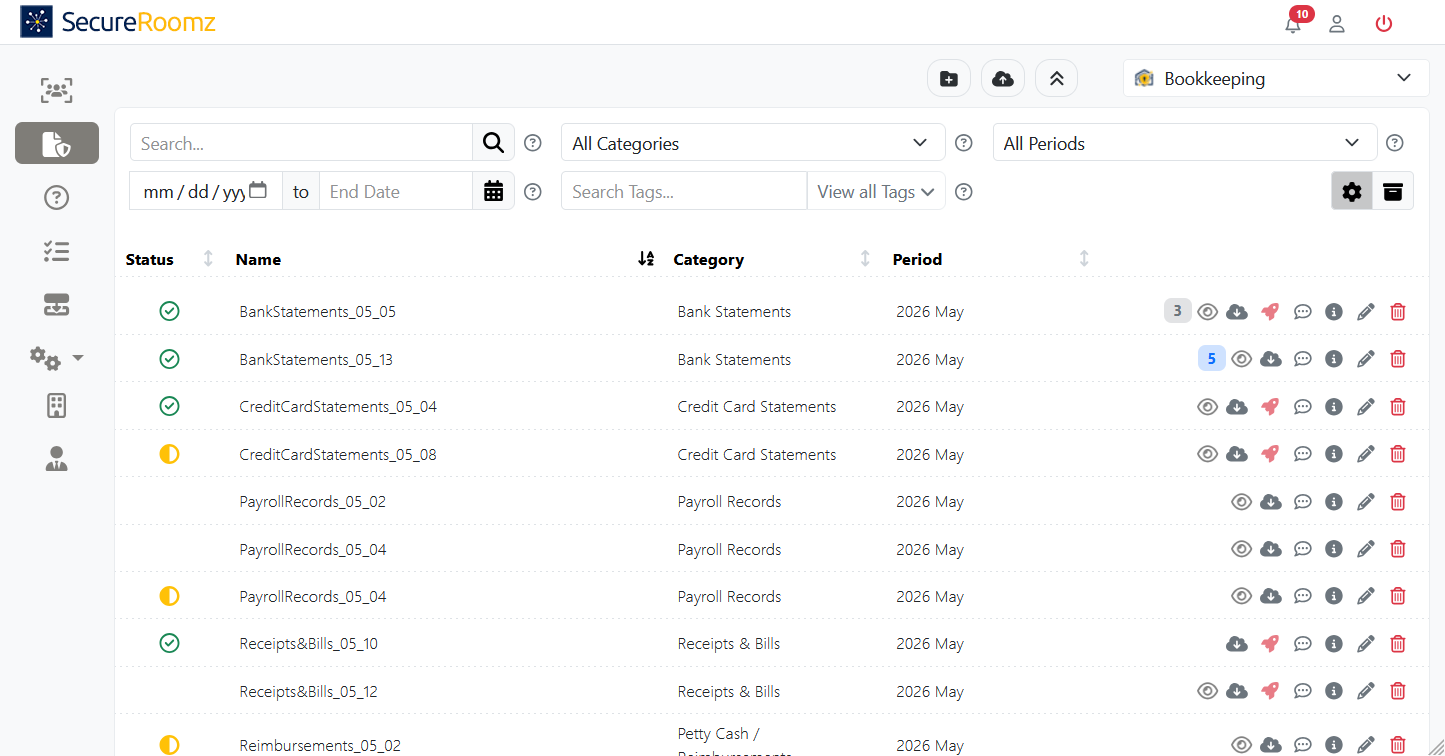This screenshot has height=756, width=1445.
Task: Click View all Tags button
Action: point(876,192)
